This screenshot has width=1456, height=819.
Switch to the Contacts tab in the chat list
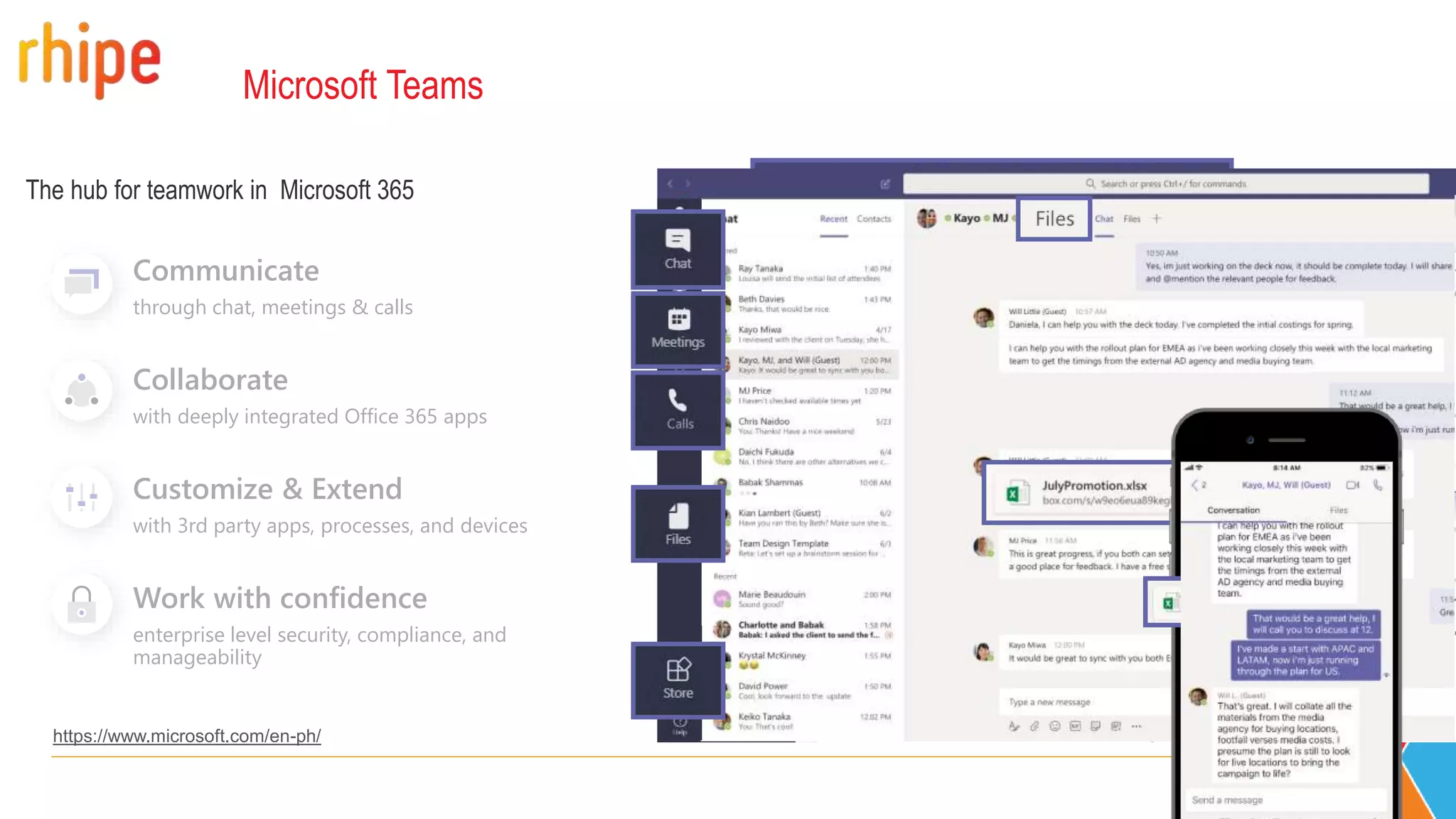(x=874, y=219)
